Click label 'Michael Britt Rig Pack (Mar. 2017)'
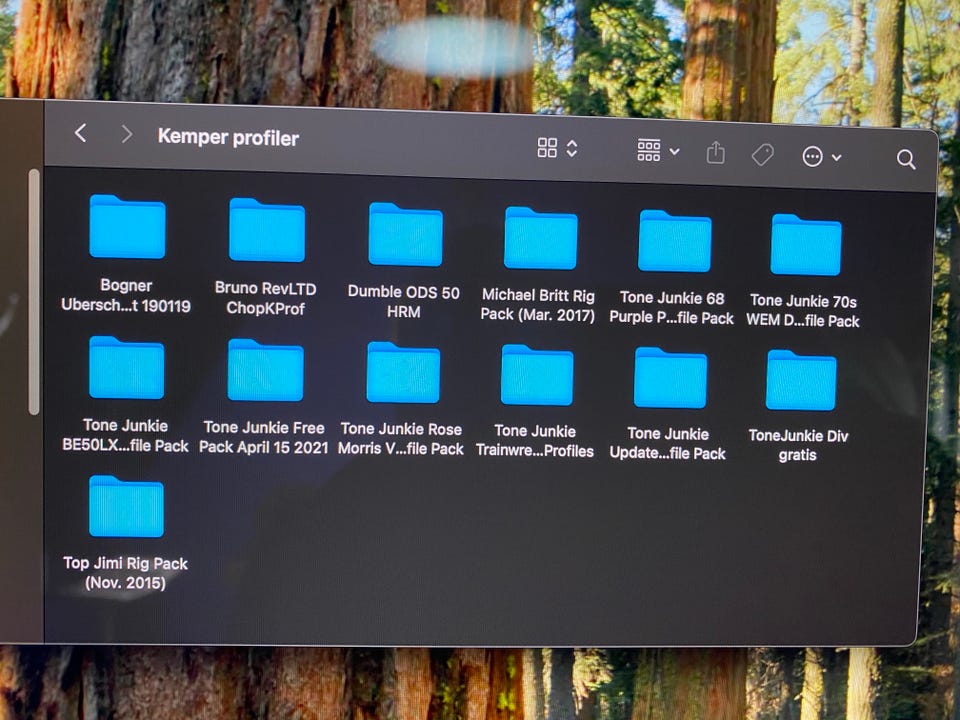This screenshot has width=960, height=720. tap(538, 305)
